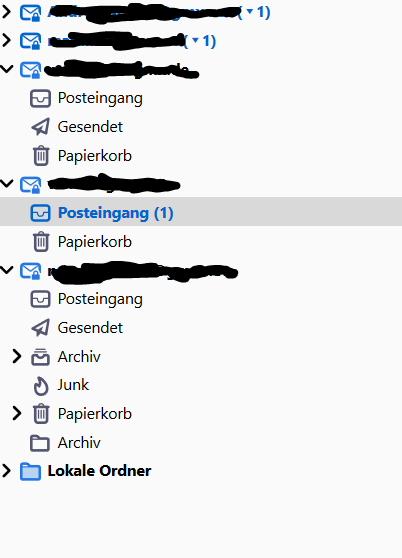The height and width of the screenshot is (558, 402).
Task: Collapse the last account containing Junk
Action: [7, 270]
